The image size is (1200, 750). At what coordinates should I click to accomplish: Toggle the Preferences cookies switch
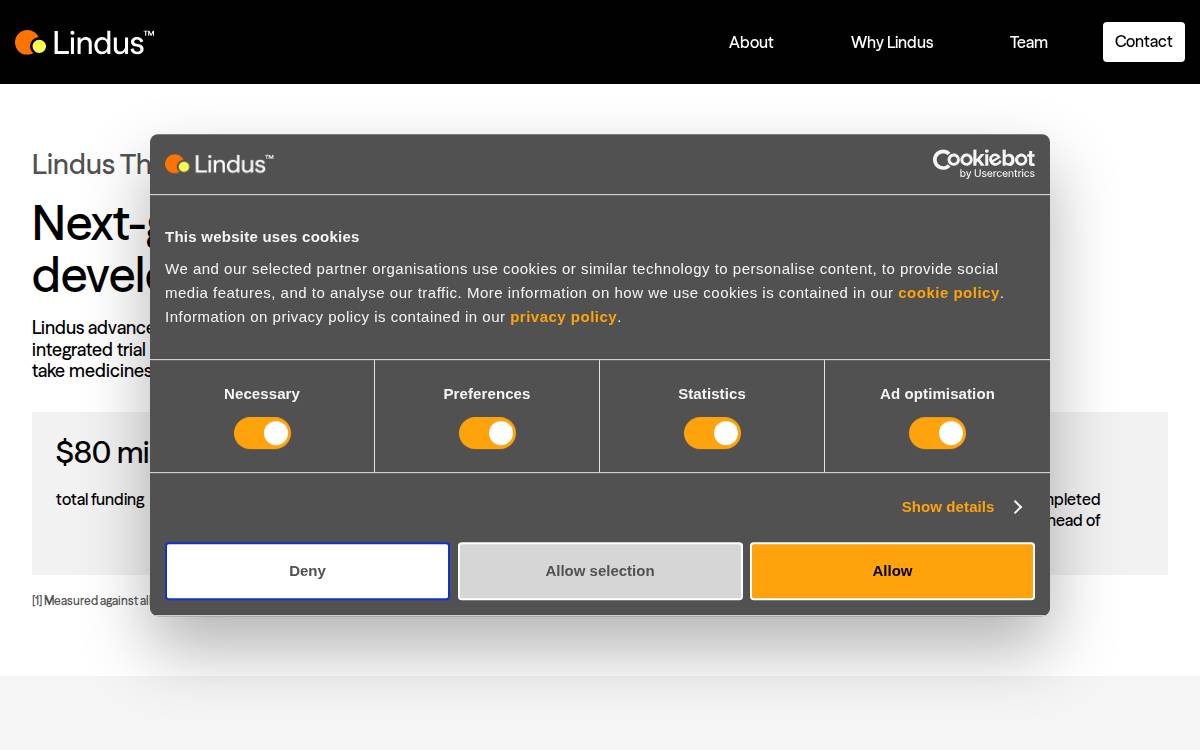[487, 433]
